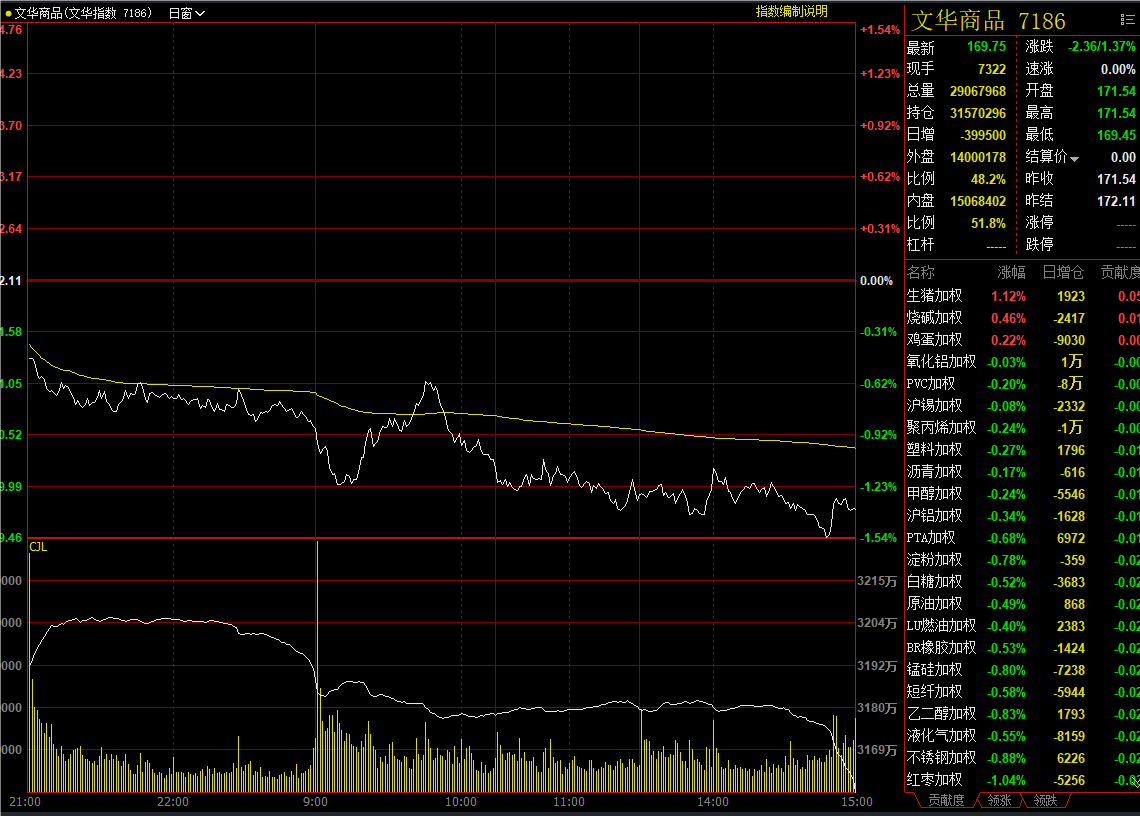Click the 名称 column header
The width and height of the screenshot is (1140, 816).
point(921,273)
